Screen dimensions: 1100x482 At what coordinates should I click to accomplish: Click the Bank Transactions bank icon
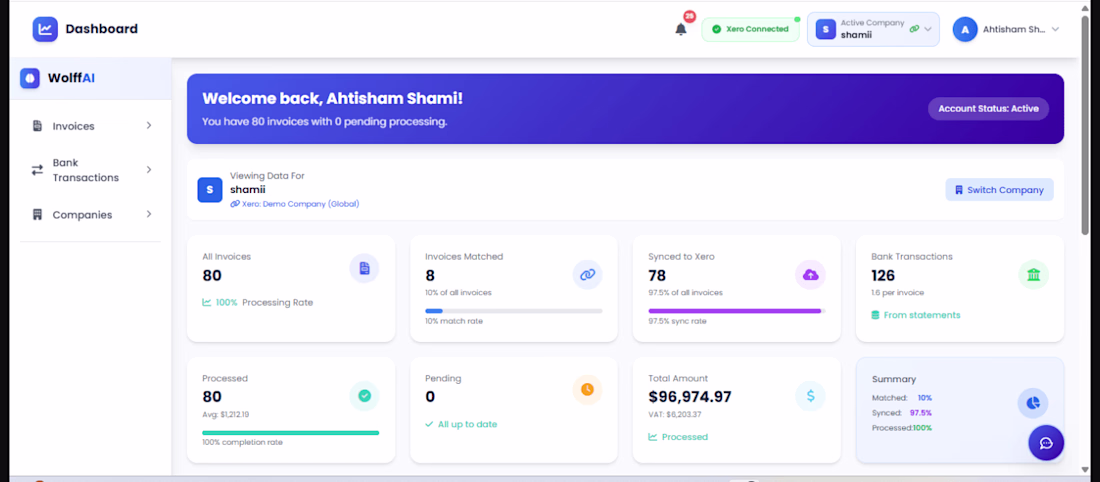tap(1033, 274)
